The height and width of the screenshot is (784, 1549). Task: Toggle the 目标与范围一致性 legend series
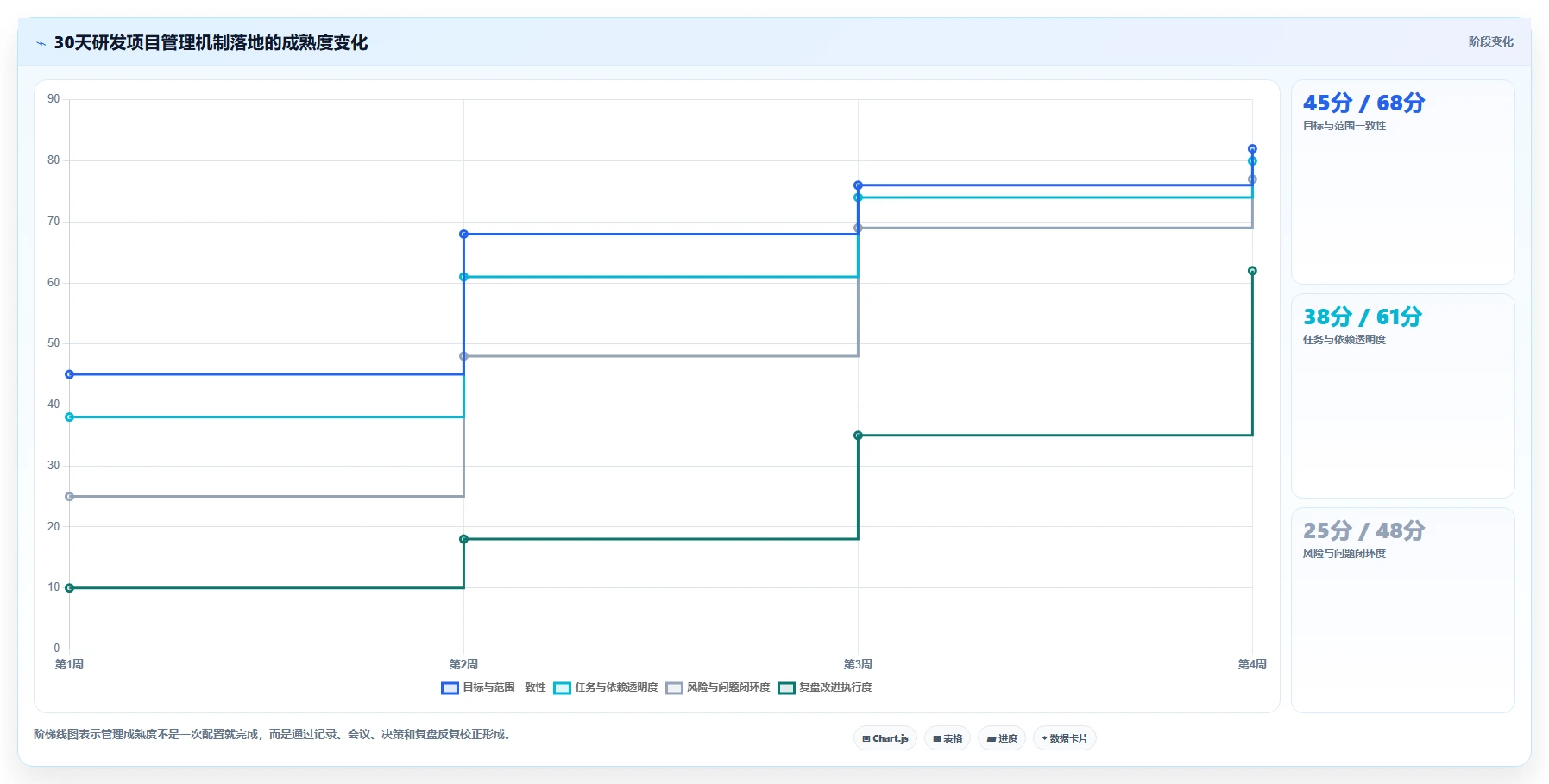494,687
